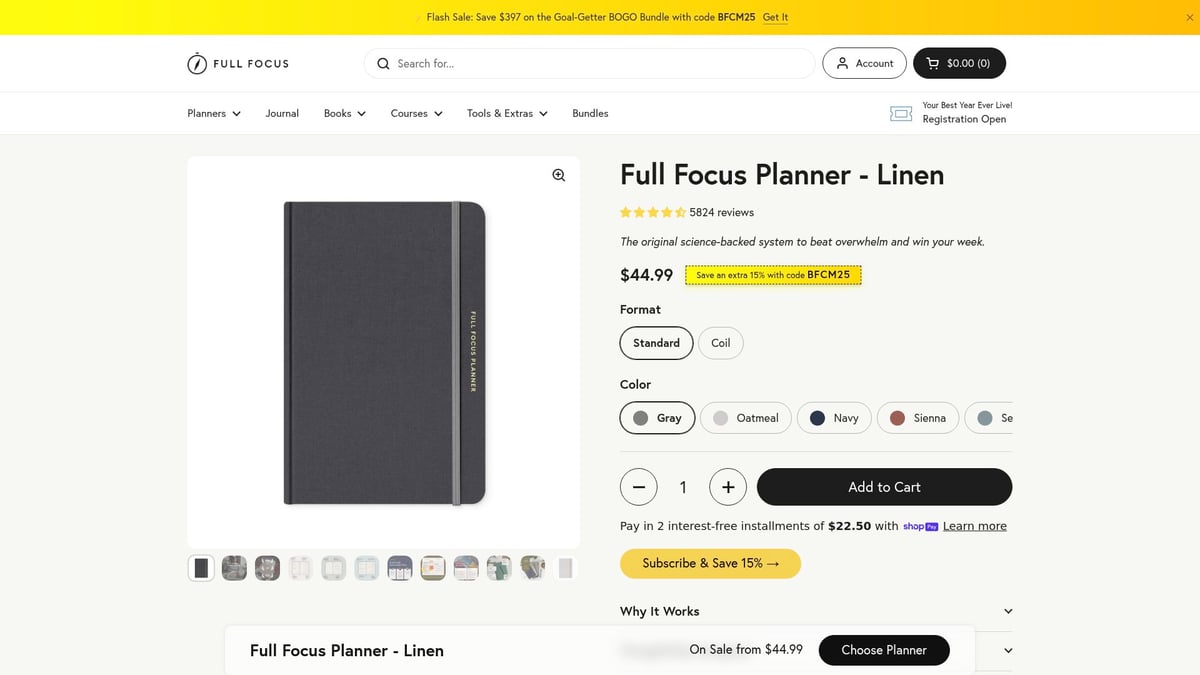Viewport: 1200px width, 675px height.
Task: Dismiss the flash sale banner with the X
Action: click(x=1189, y=17)
